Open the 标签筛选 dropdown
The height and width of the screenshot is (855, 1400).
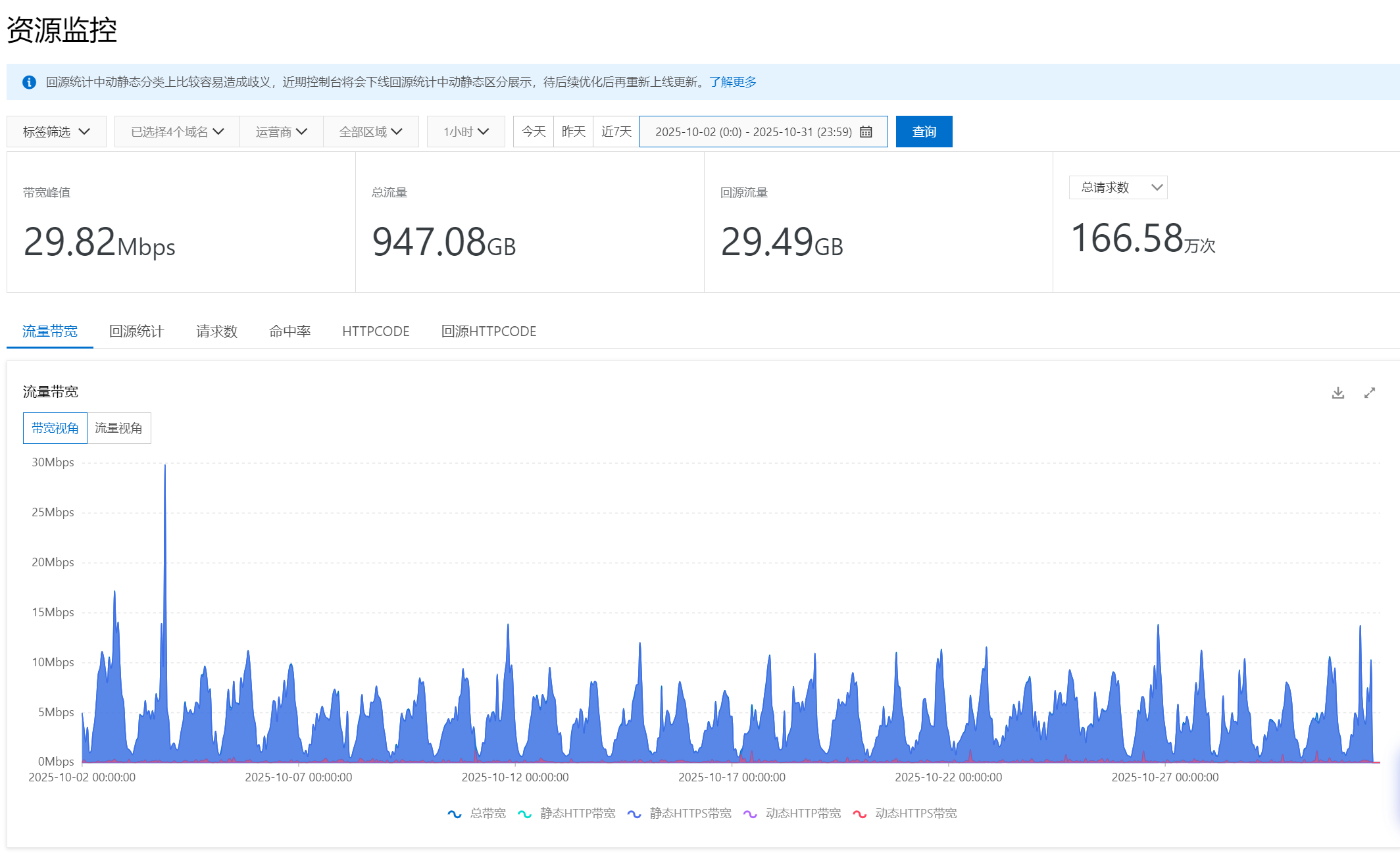coord(57,132)
